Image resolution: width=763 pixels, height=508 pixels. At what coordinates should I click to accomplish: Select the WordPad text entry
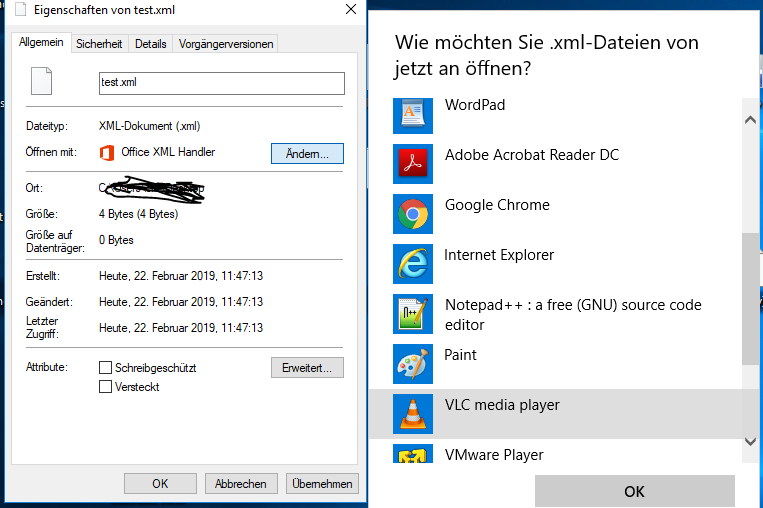click(x=475, y=105)
